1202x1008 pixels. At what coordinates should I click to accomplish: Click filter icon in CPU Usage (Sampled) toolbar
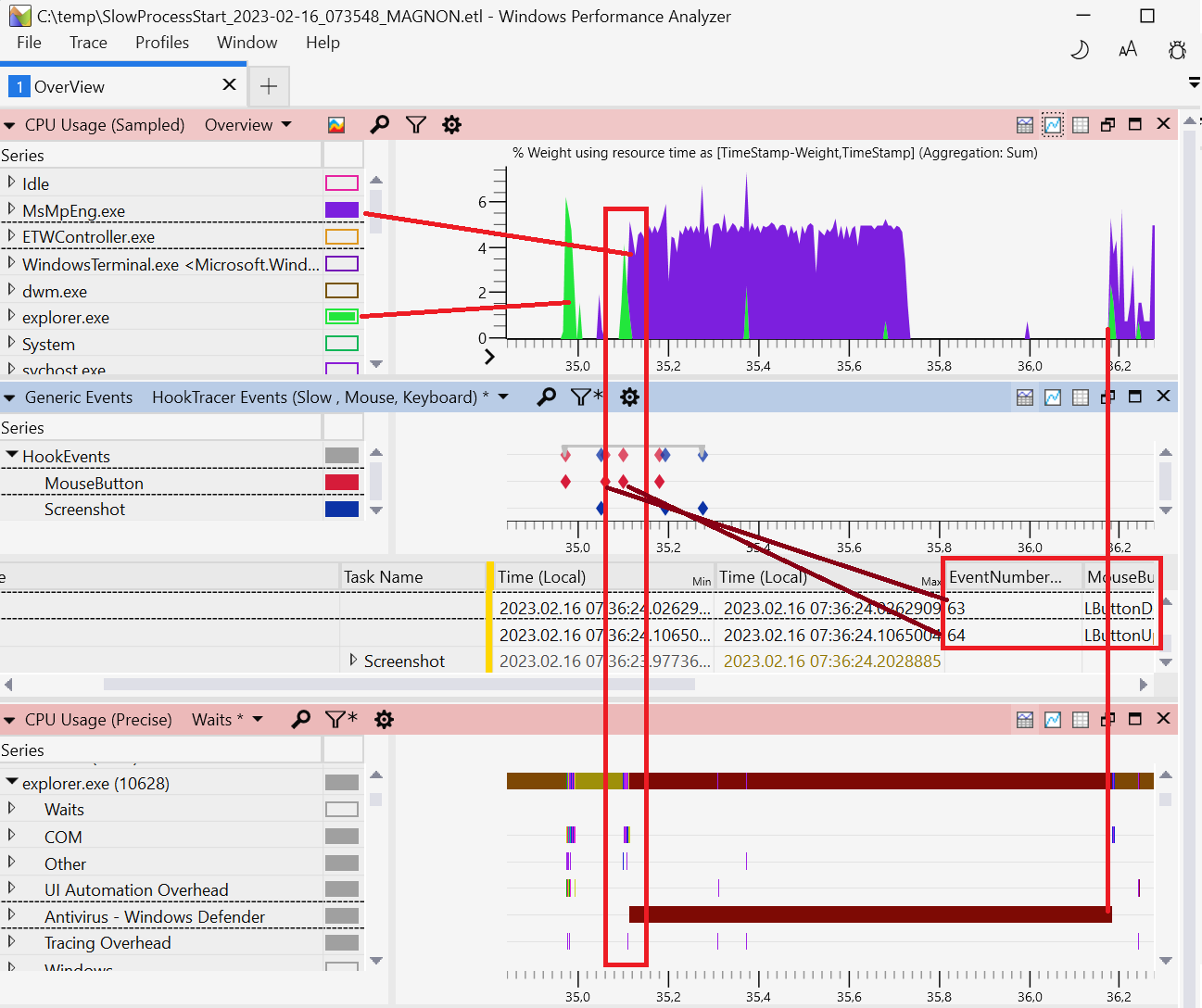point(416,125)
